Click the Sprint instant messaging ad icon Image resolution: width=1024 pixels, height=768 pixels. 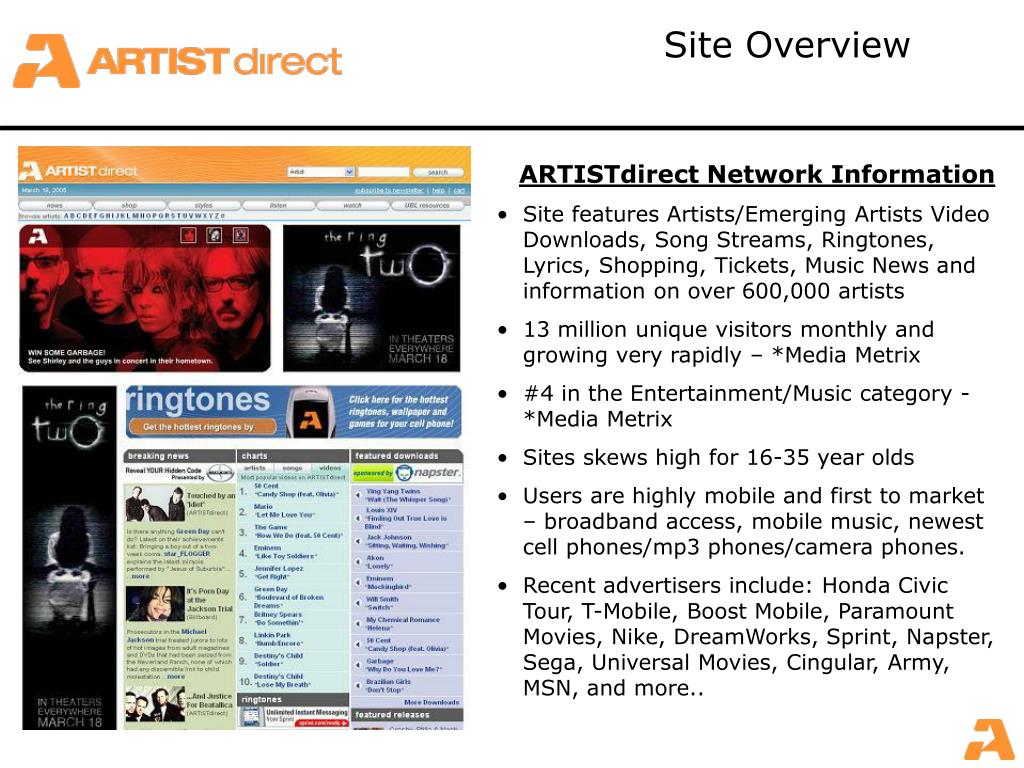[x=251, y=716]
